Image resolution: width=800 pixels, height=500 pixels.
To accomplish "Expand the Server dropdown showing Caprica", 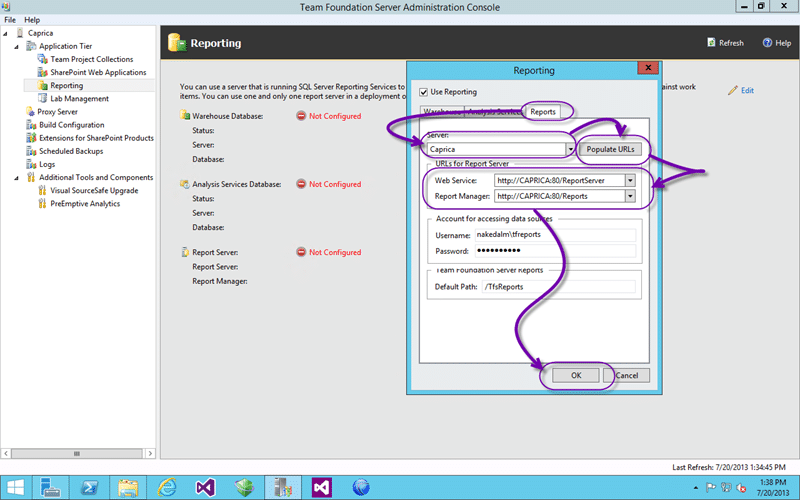I will [571, 149].
